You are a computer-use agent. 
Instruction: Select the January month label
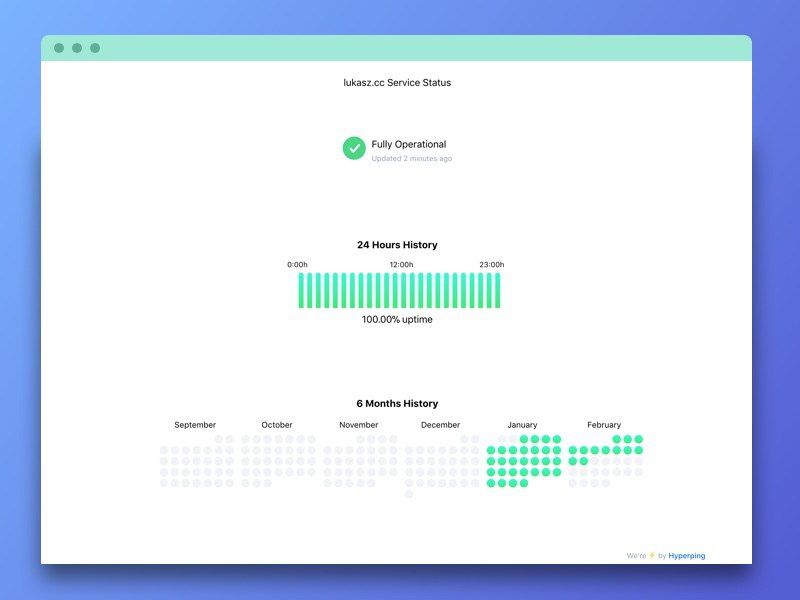(x=522, y=424)
